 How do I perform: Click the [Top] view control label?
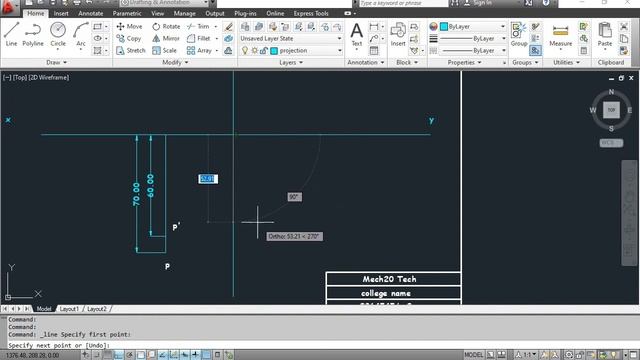coord(20,77)
